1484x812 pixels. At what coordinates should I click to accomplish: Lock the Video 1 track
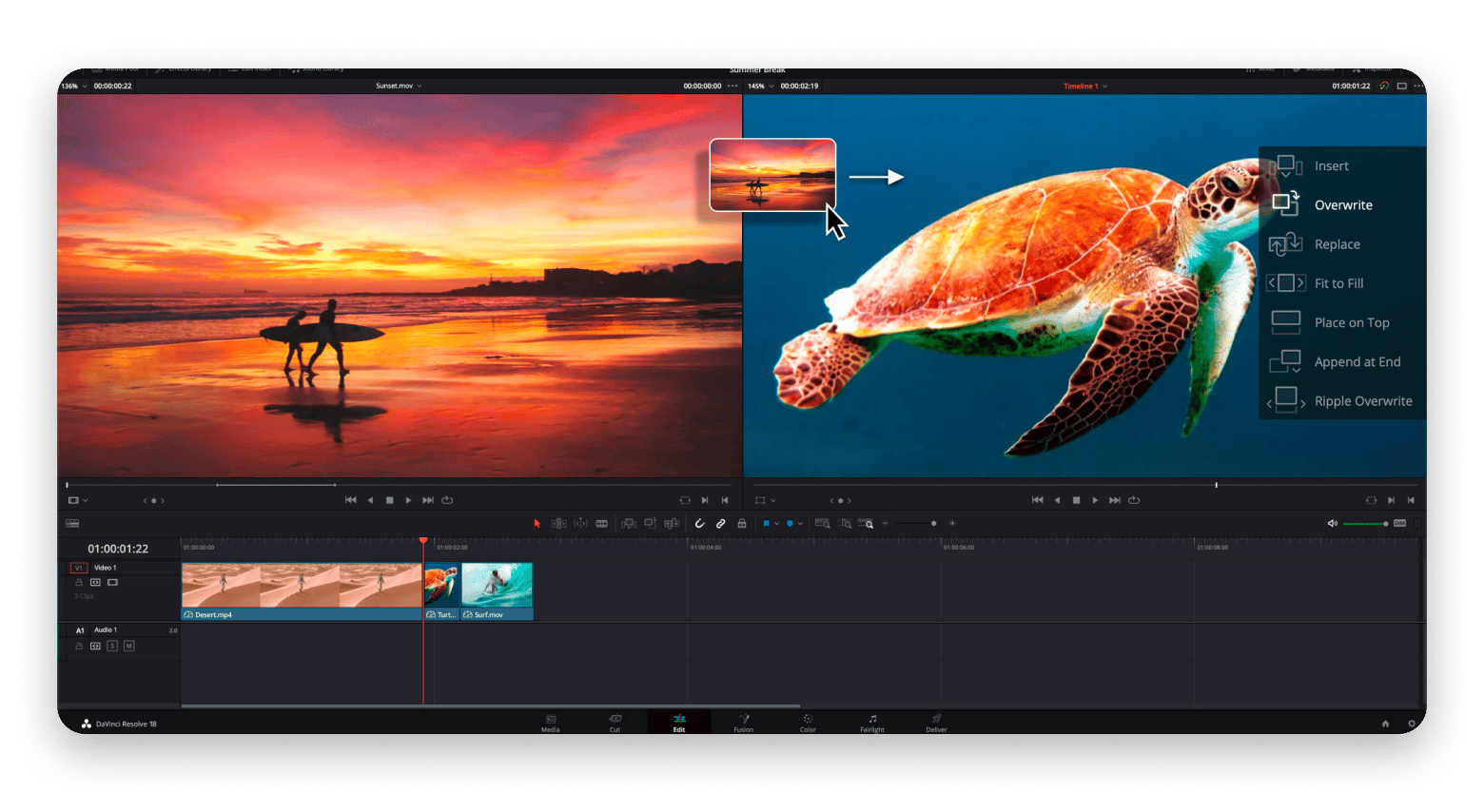tap(80, 582)
